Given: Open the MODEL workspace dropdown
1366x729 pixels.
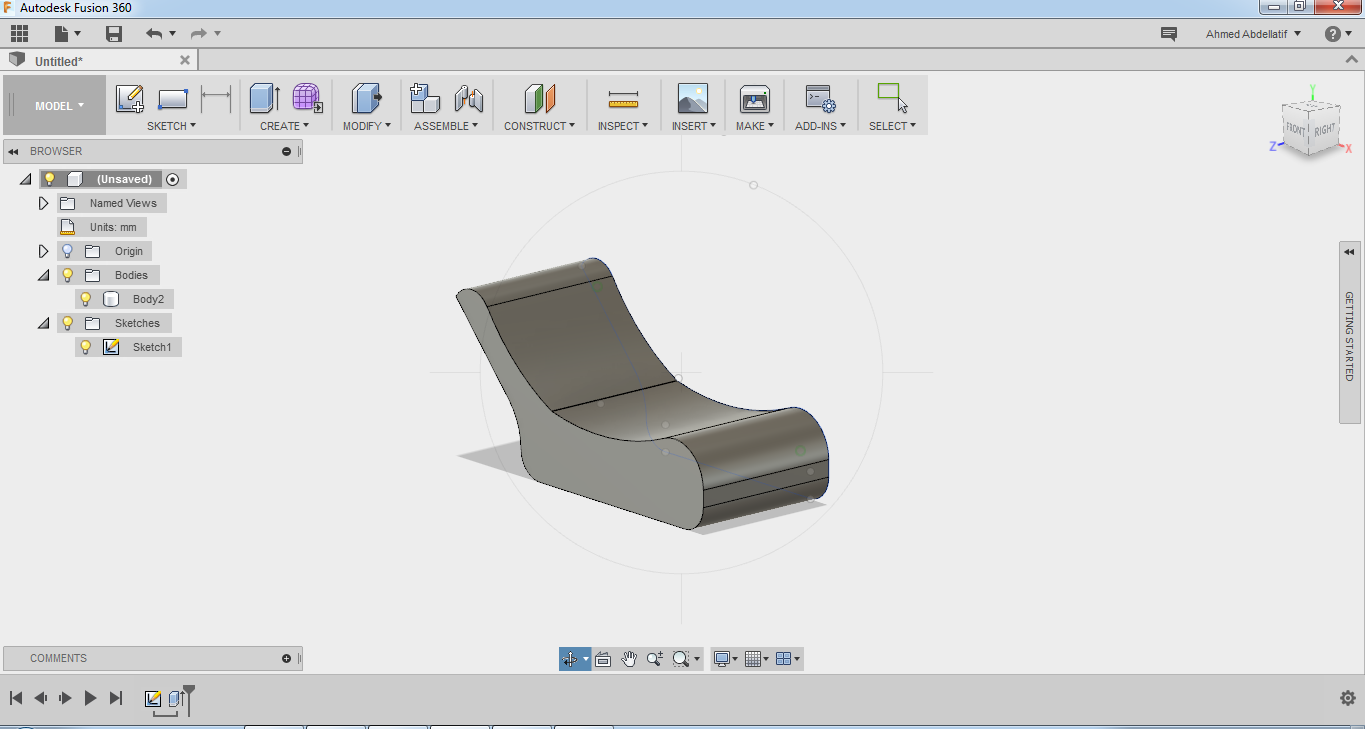Looking at the screenshot, I should (x=59, y=106).
